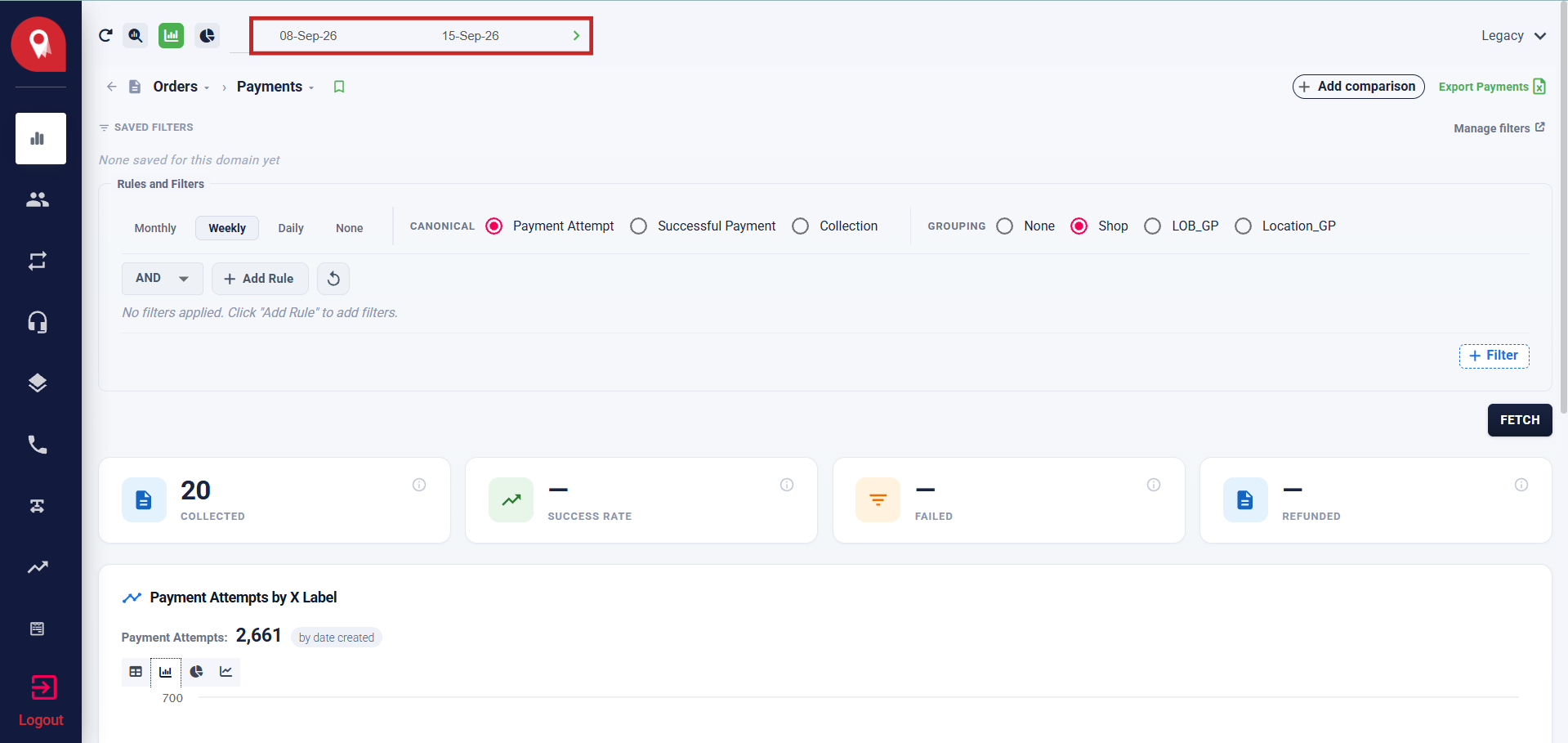This screenshot has width=1568, height=743.
Task: Open the AND operator dropdown
Action: tap(163, 279)
